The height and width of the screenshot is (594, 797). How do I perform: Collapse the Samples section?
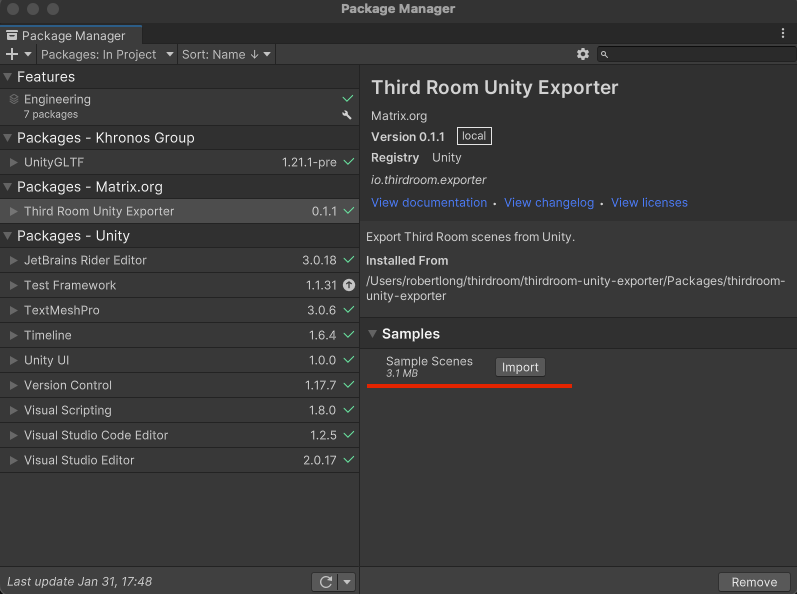point(372,334)
